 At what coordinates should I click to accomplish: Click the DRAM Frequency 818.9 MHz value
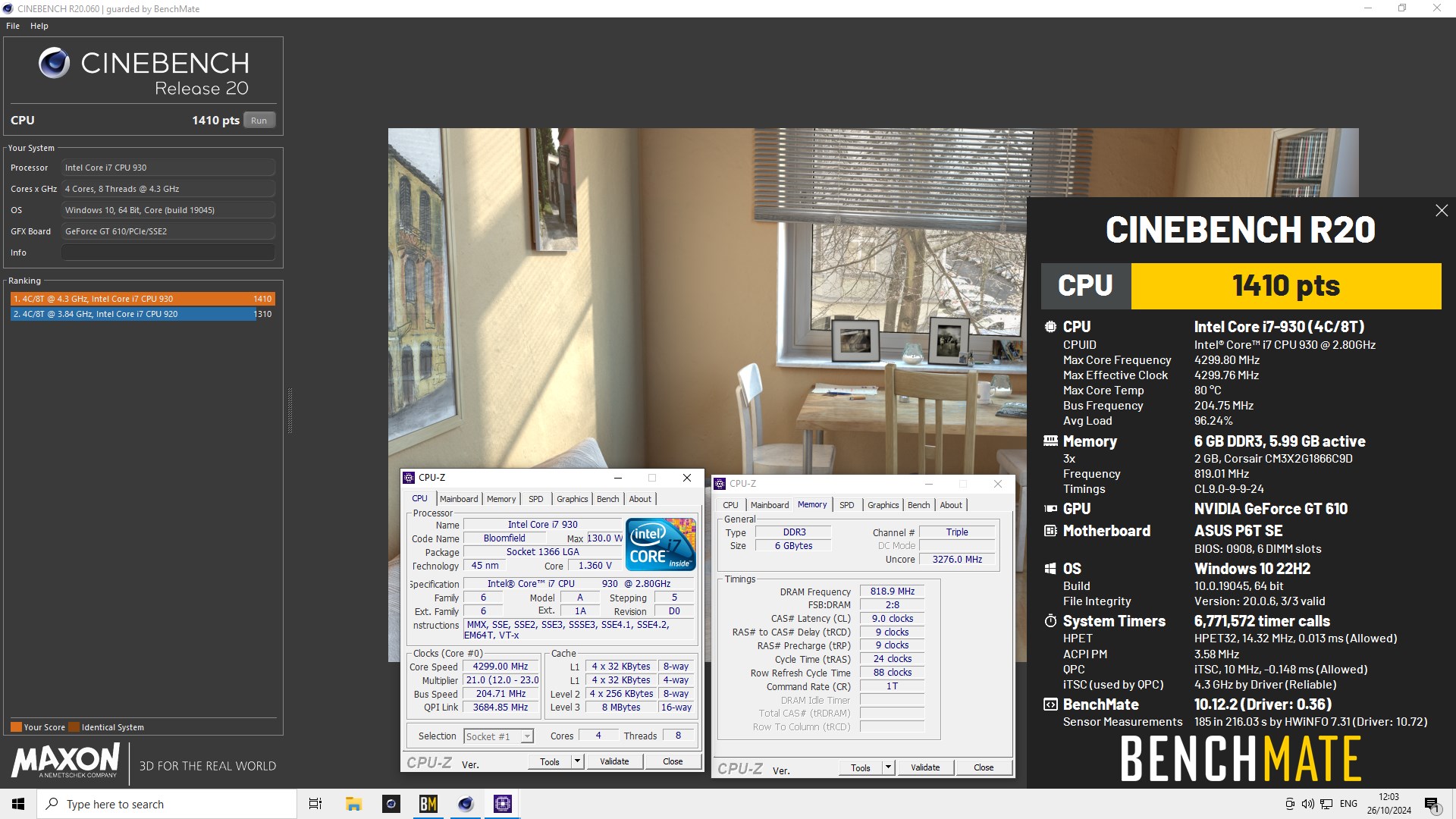click(x=892, y=591)
